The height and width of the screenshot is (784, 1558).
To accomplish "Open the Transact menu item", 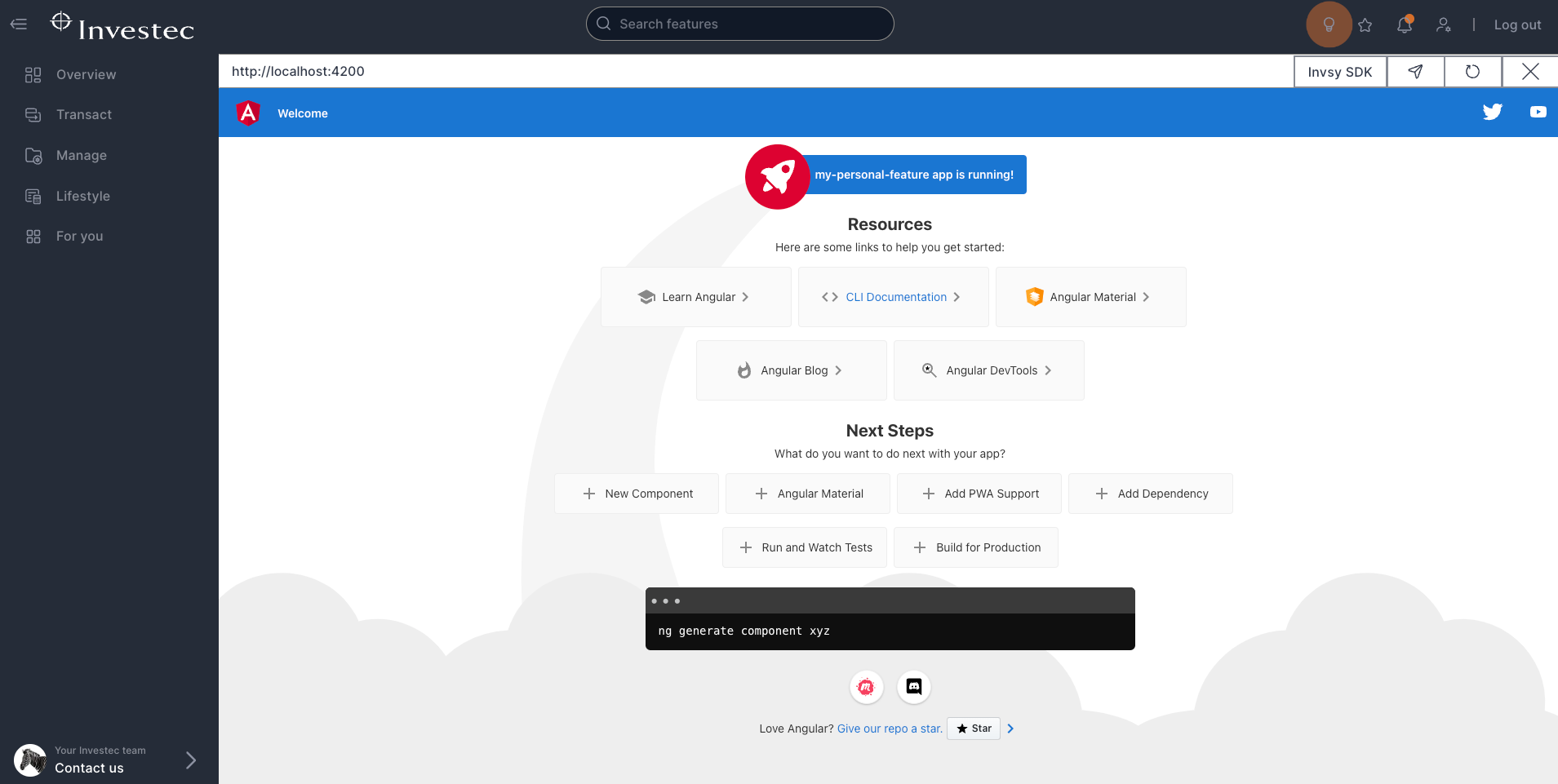I will (83, 115).
